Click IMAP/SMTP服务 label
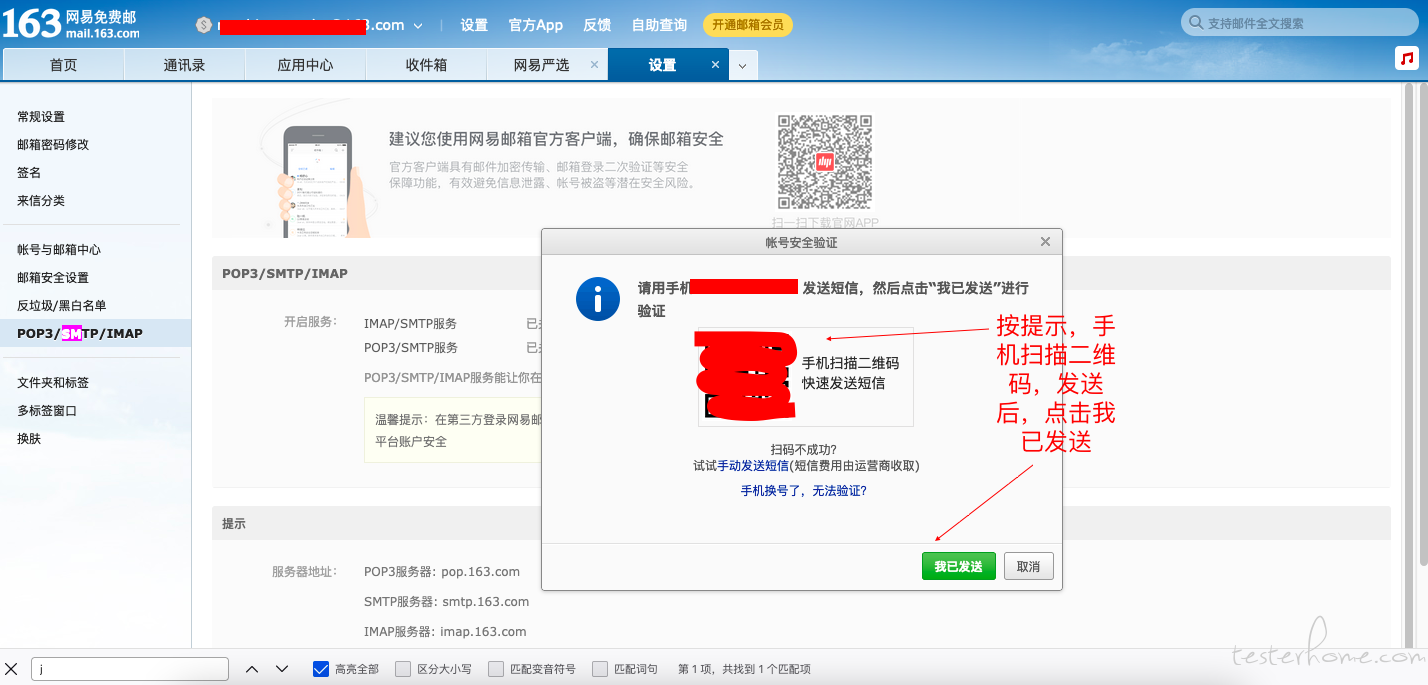 tap(411, 324)
